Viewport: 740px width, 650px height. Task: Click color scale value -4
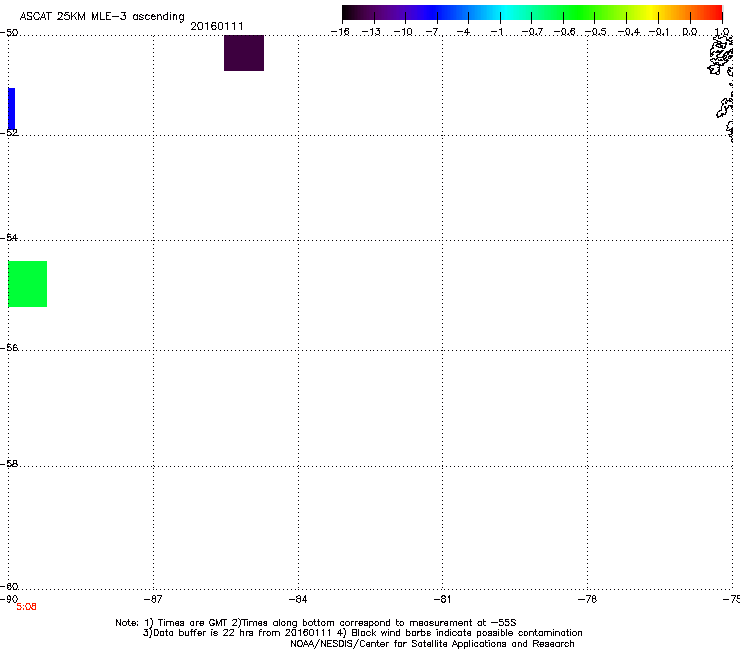463,32
